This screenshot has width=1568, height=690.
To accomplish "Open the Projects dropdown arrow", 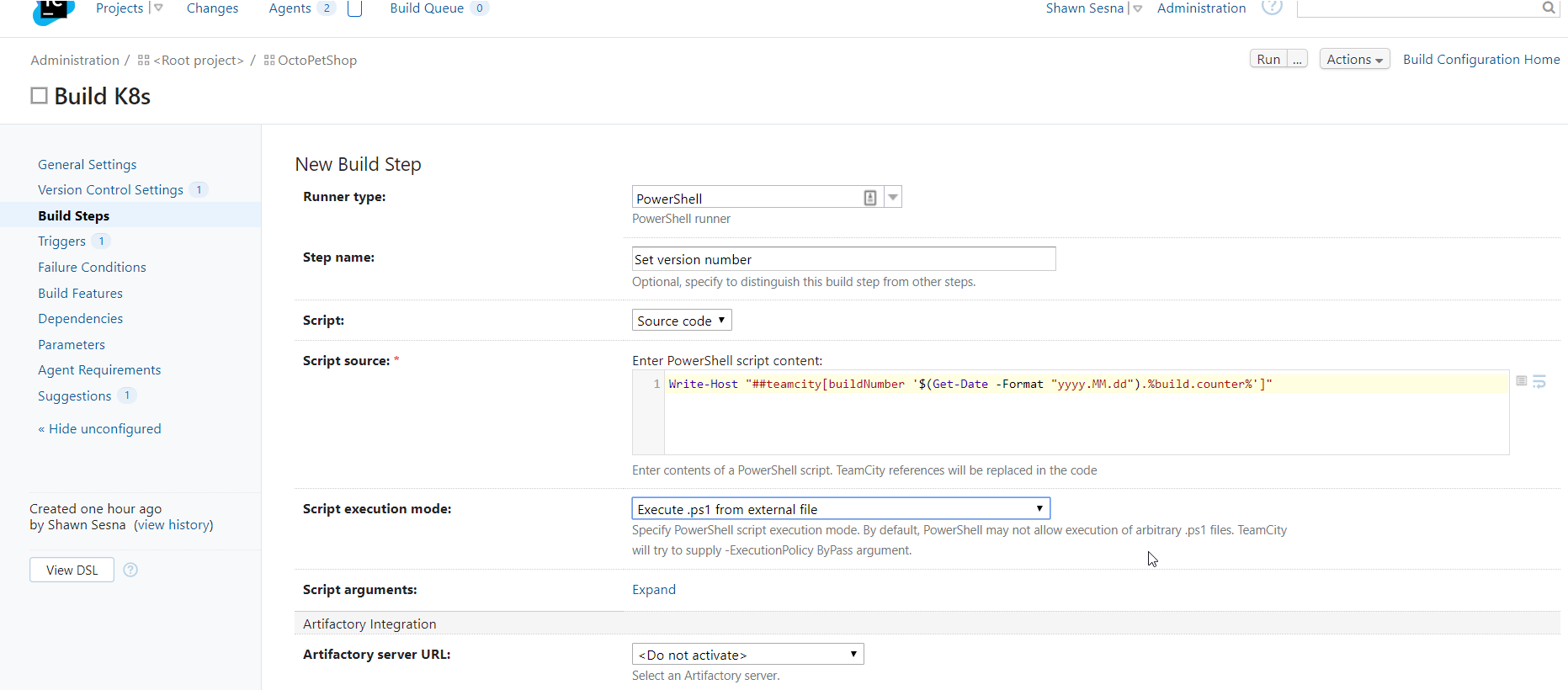I will [158, 8].
